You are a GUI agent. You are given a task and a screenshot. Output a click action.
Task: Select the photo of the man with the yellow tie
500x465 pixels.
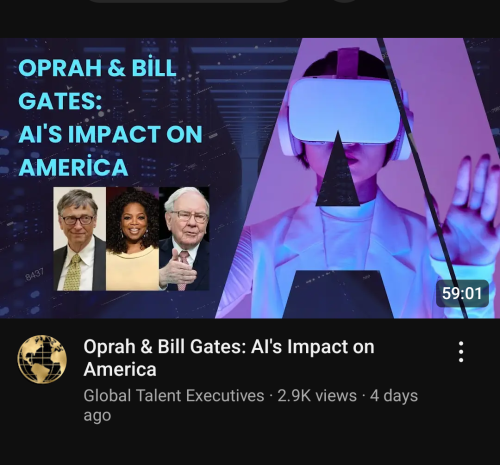[80, 239]
